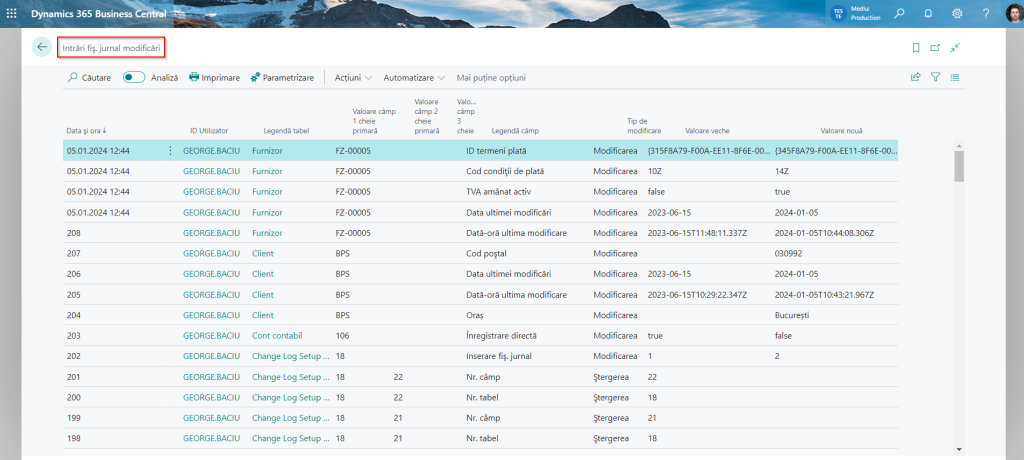Click the back arrow button
The image size is (1024, 460).
(41, 47)
